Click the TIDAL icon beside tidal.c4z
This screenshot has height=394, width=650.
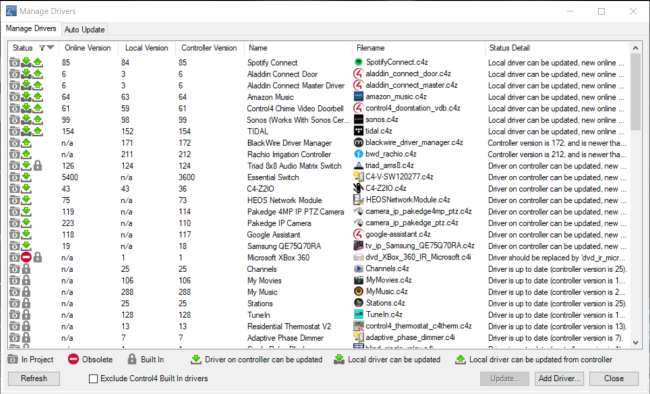point(359,131)
